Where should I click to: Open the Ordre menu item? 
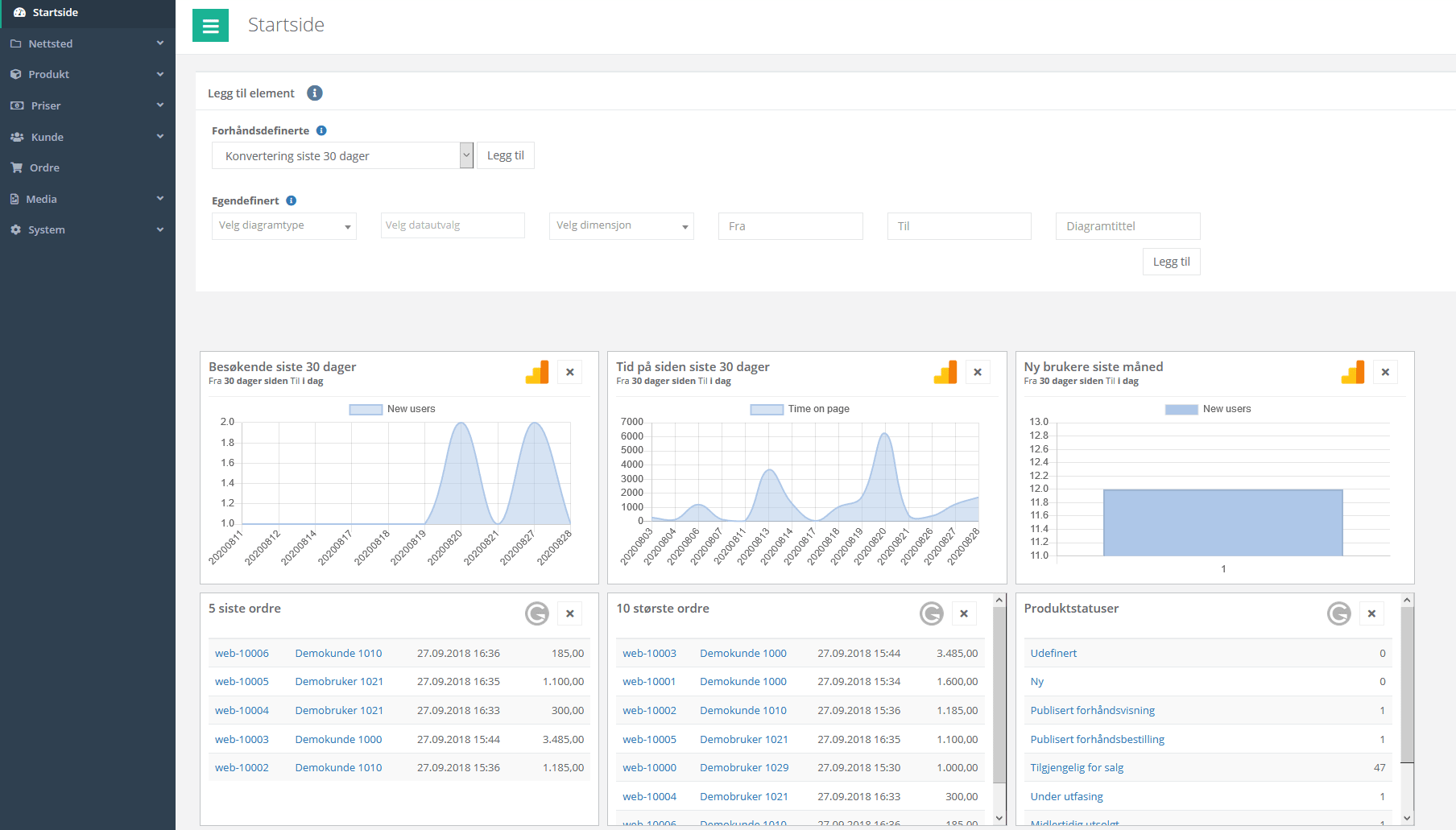click(88, 167)
